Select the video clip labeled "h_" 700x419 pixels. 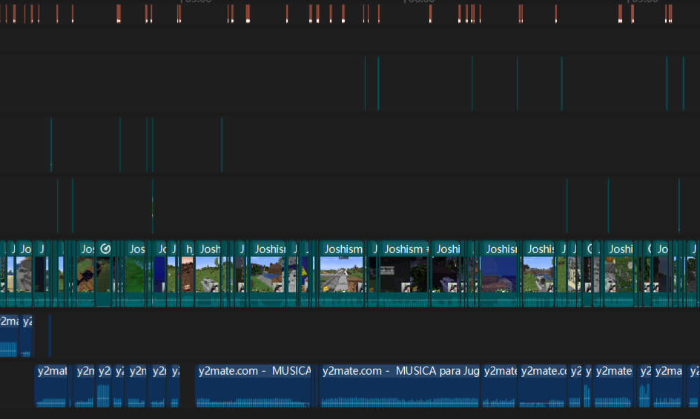point(188,273)
